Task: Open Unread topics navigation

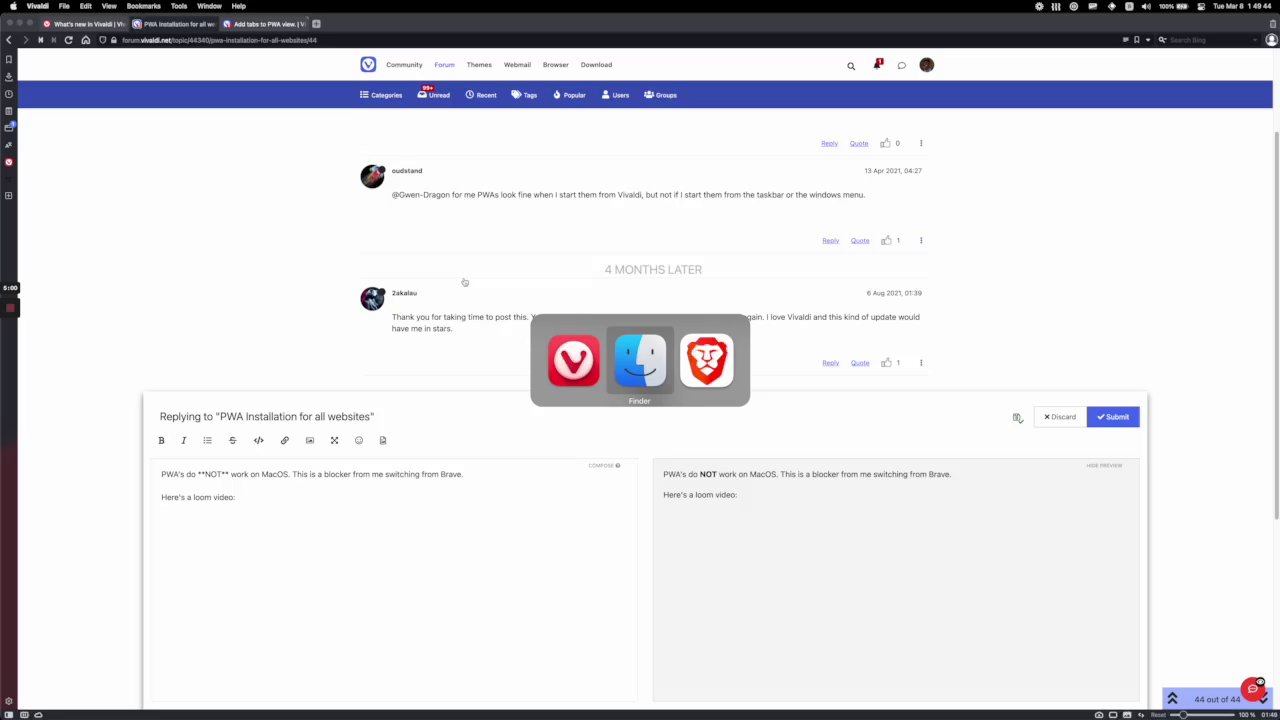Action: point(434,95)
